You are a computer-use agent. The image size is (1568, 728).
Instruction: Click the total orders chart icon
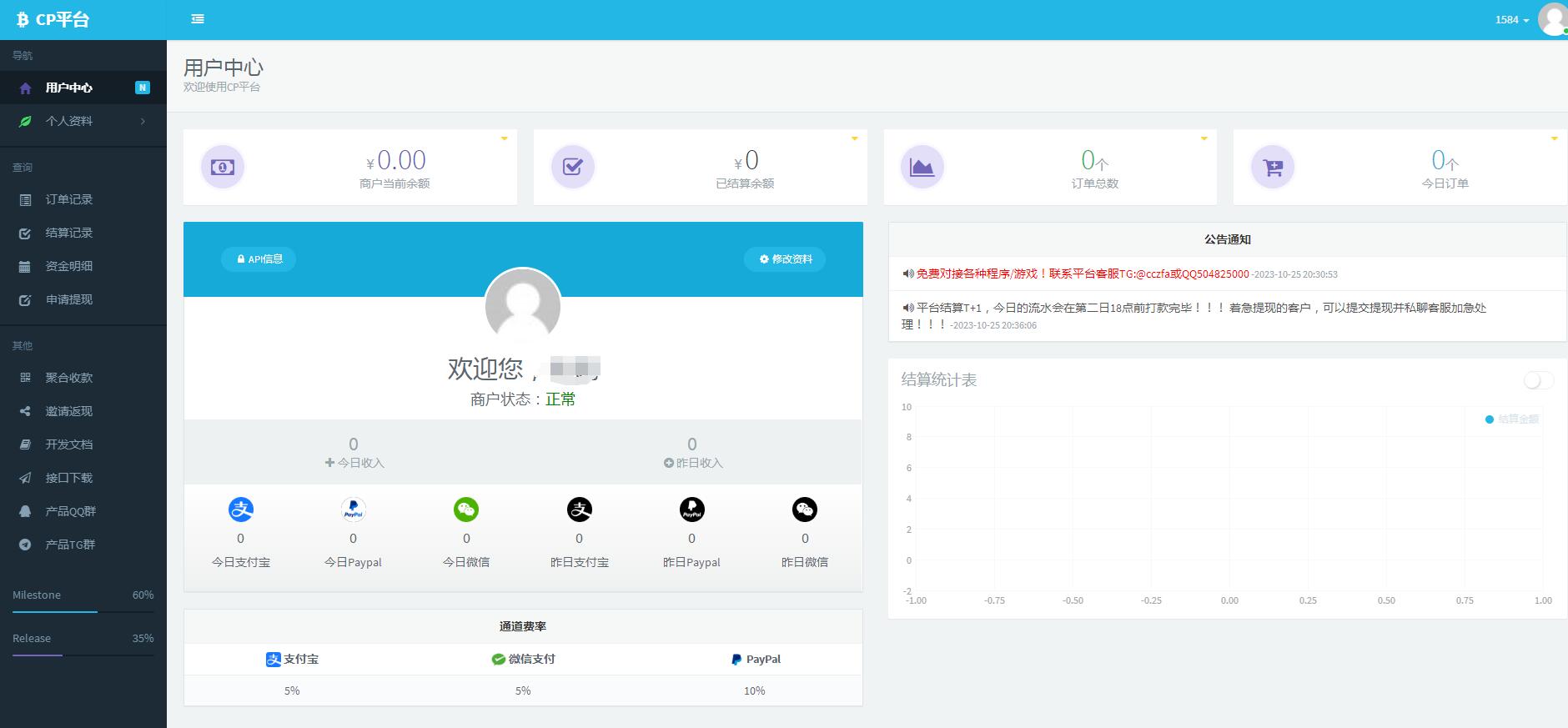click(922, 167)
